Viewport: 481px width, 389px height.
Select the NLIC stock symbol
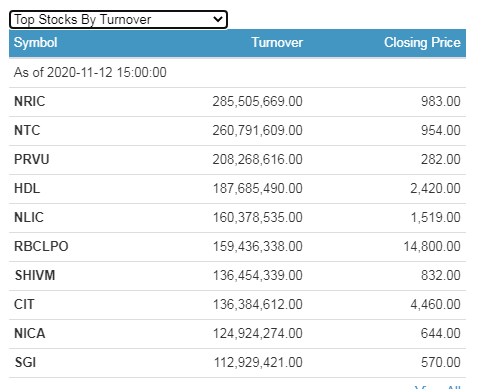coord(29,217)
